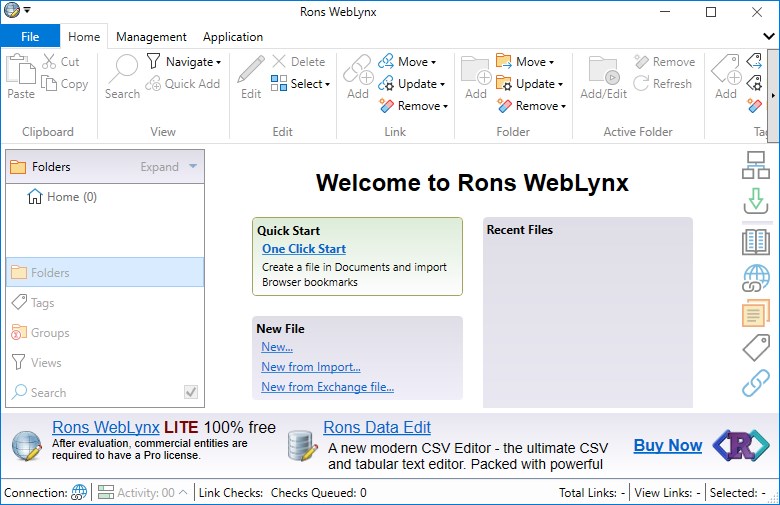Click the Delete button
The image size is (780, 505).
pyautogui.click(x=298, y=62)
